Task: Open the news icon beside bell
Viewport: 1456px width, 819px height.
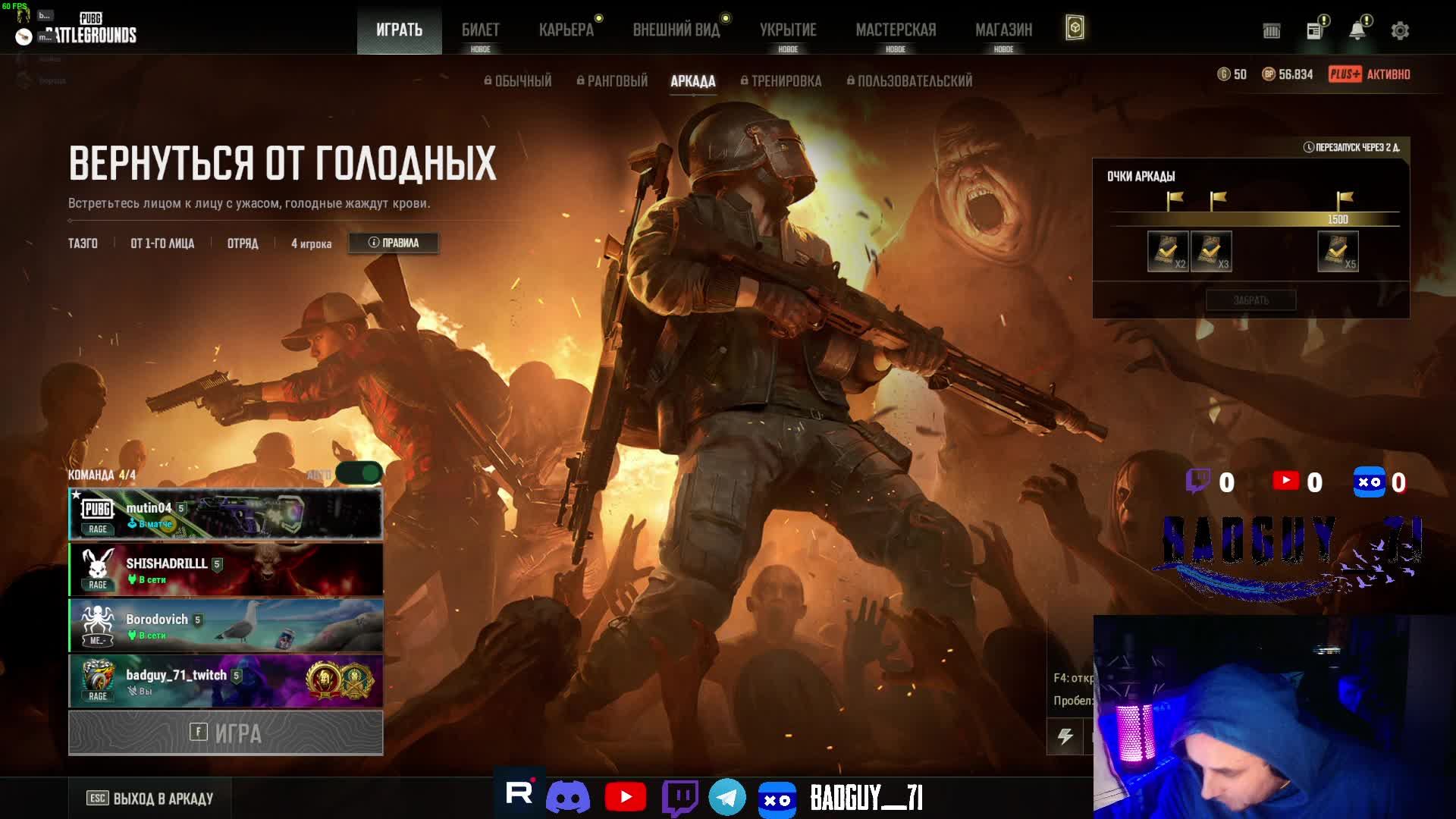Action: 1314,31
